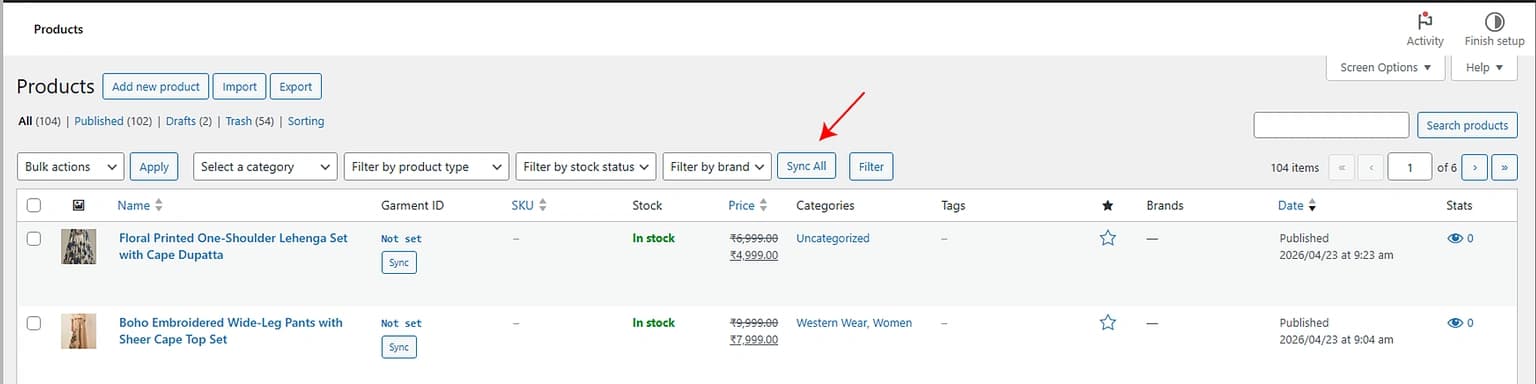Open the Activity flag icon
Image resolution: width=1536 pixels, height=384 pixels.
point(1425,22)
